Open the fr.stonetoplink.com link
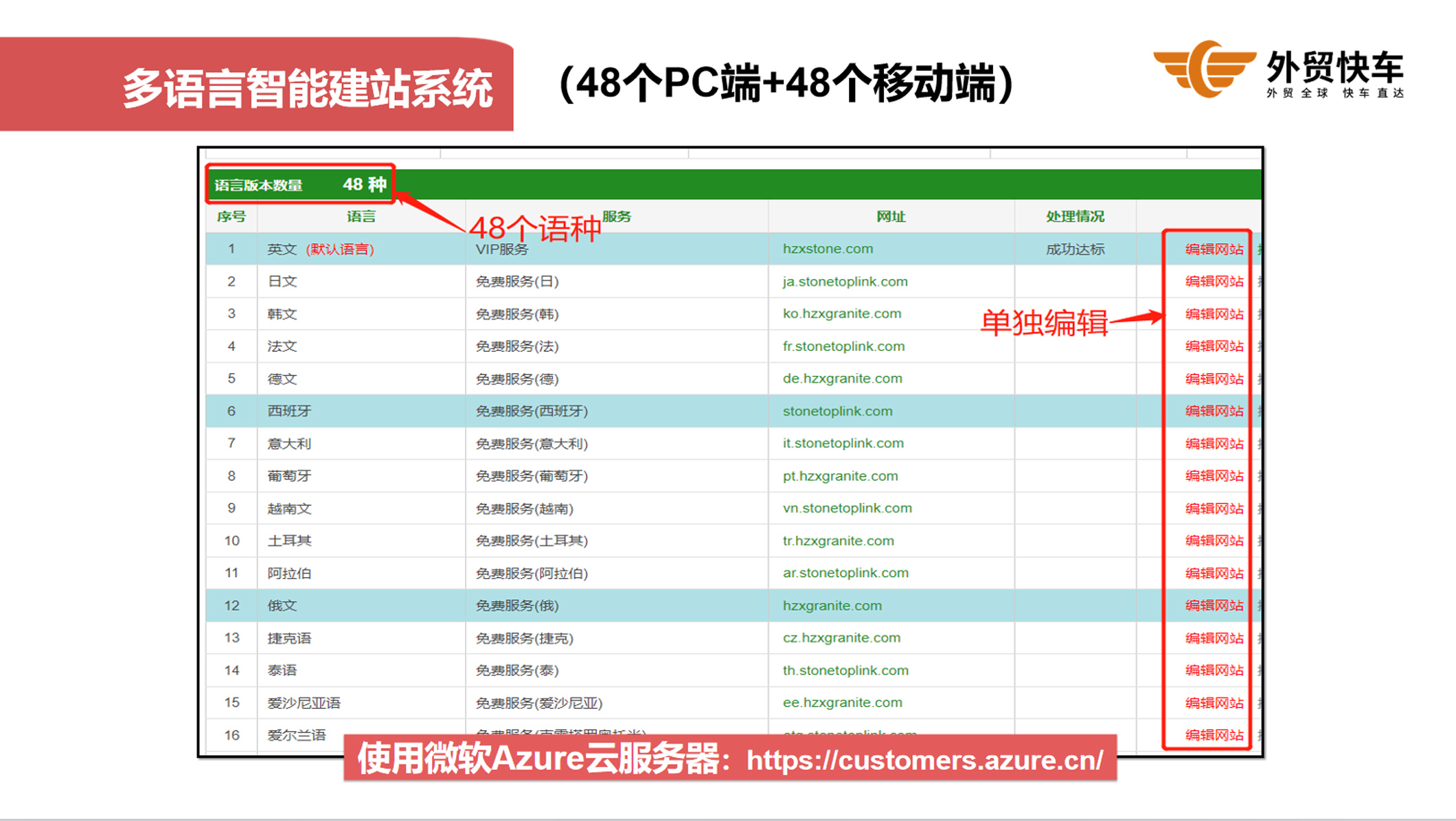1456x821 pixels. click(843, 346)
